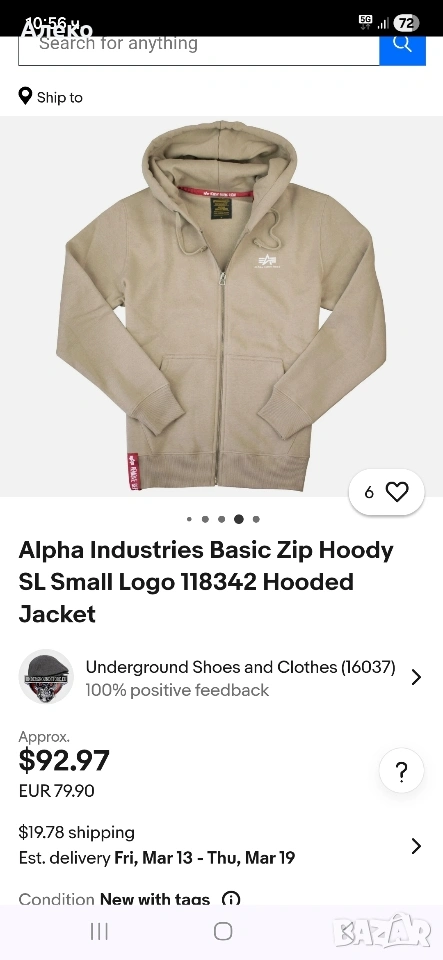Screen dimensions: 443x960
Task: Expand shipping details chevron arrow
Action: [416, 846]
